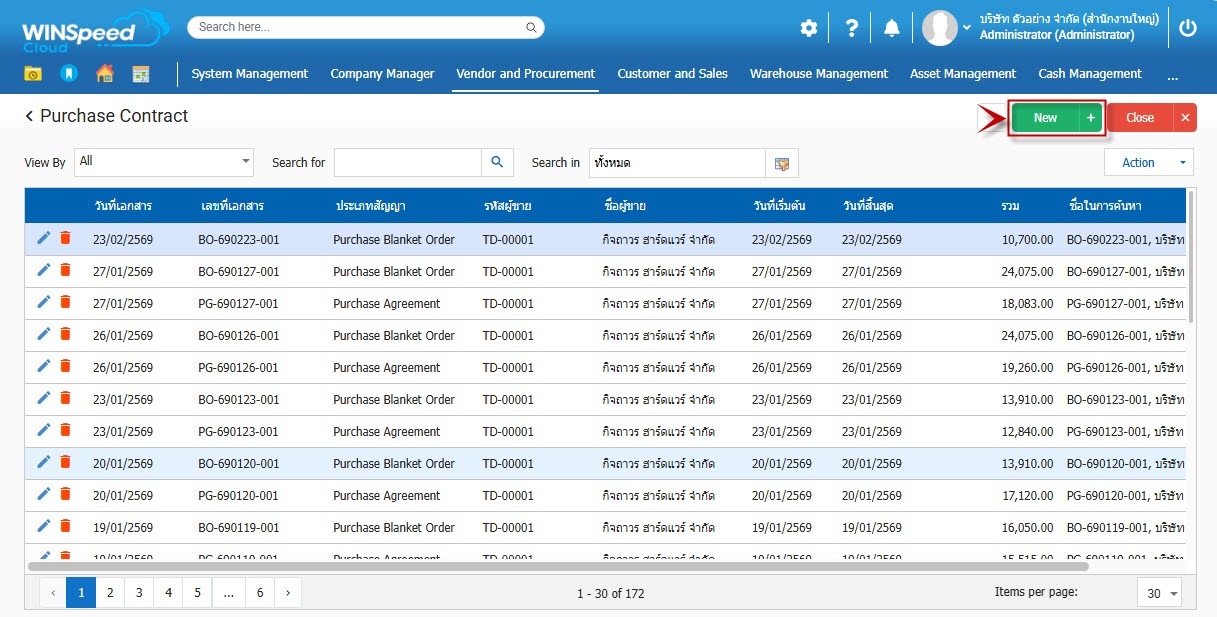Click the Search for text field

pyautogui.click(x=408, y=162)
